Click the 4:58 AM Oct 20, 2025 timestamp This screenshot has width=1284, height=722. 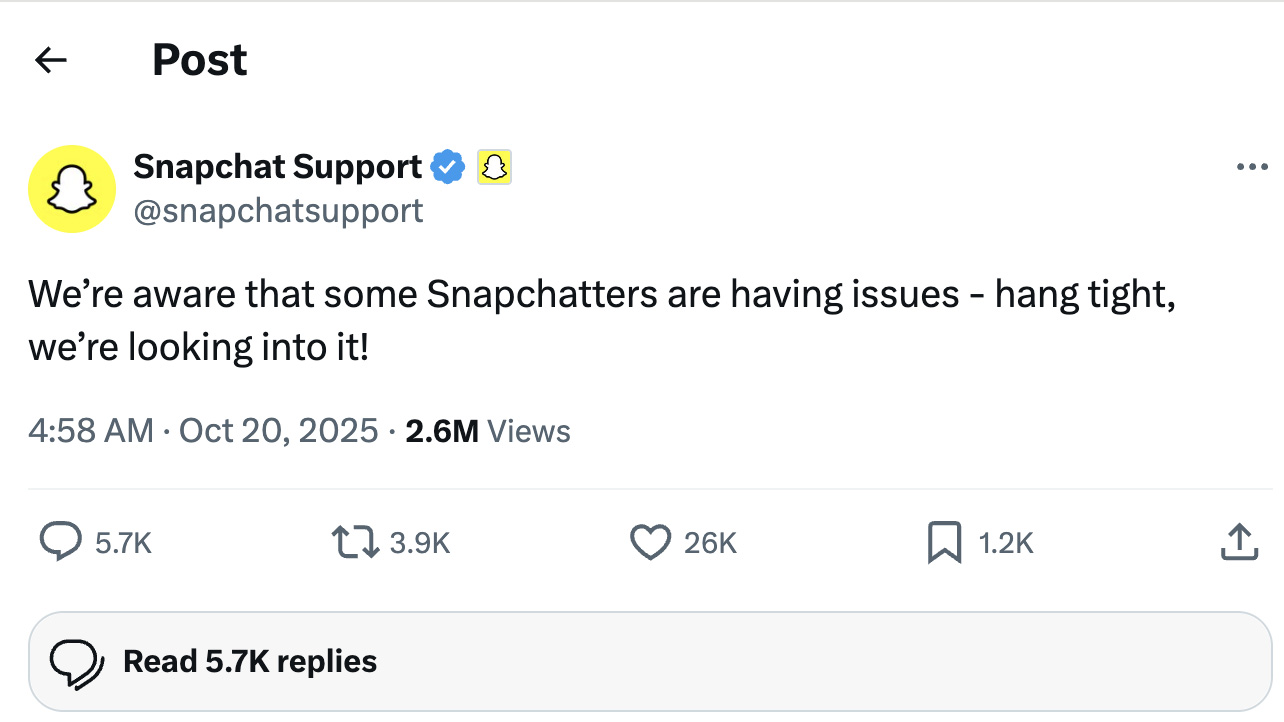pyautogui.click(x=203, y=431)
